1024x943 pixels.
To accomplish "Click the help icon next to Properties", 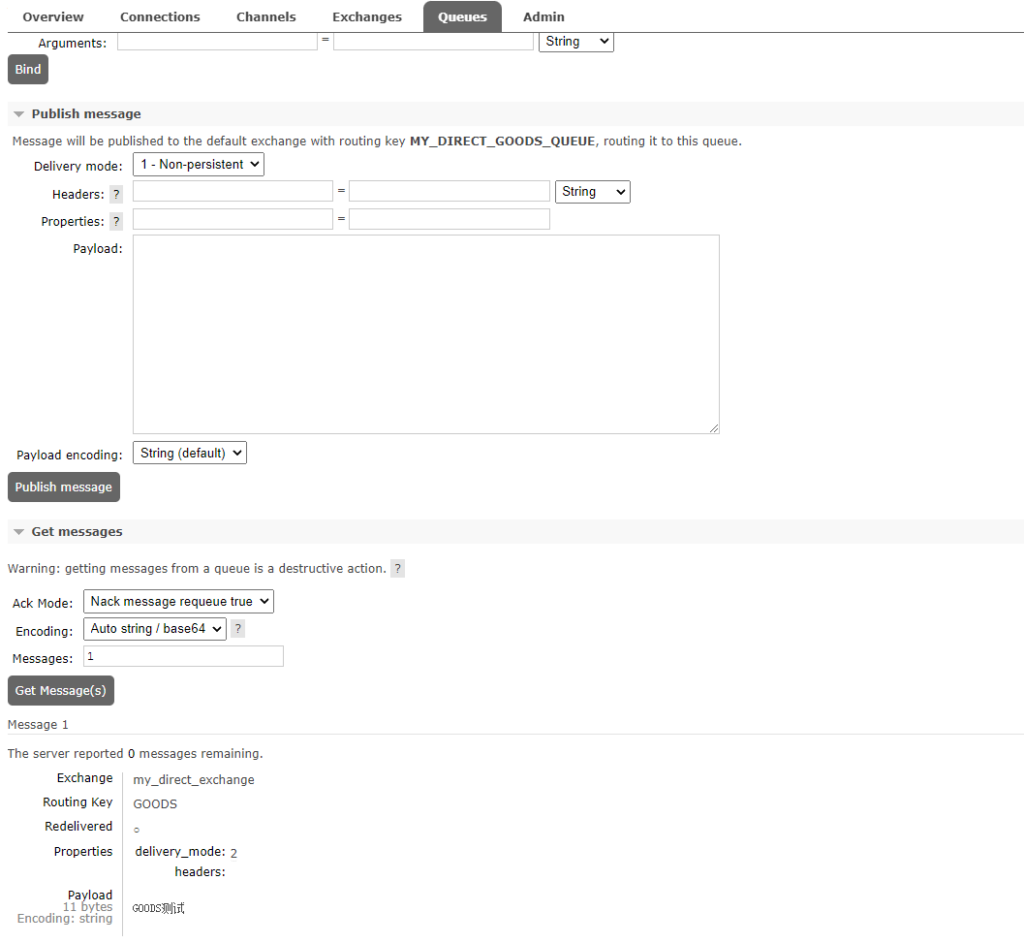I will [116, 222].
